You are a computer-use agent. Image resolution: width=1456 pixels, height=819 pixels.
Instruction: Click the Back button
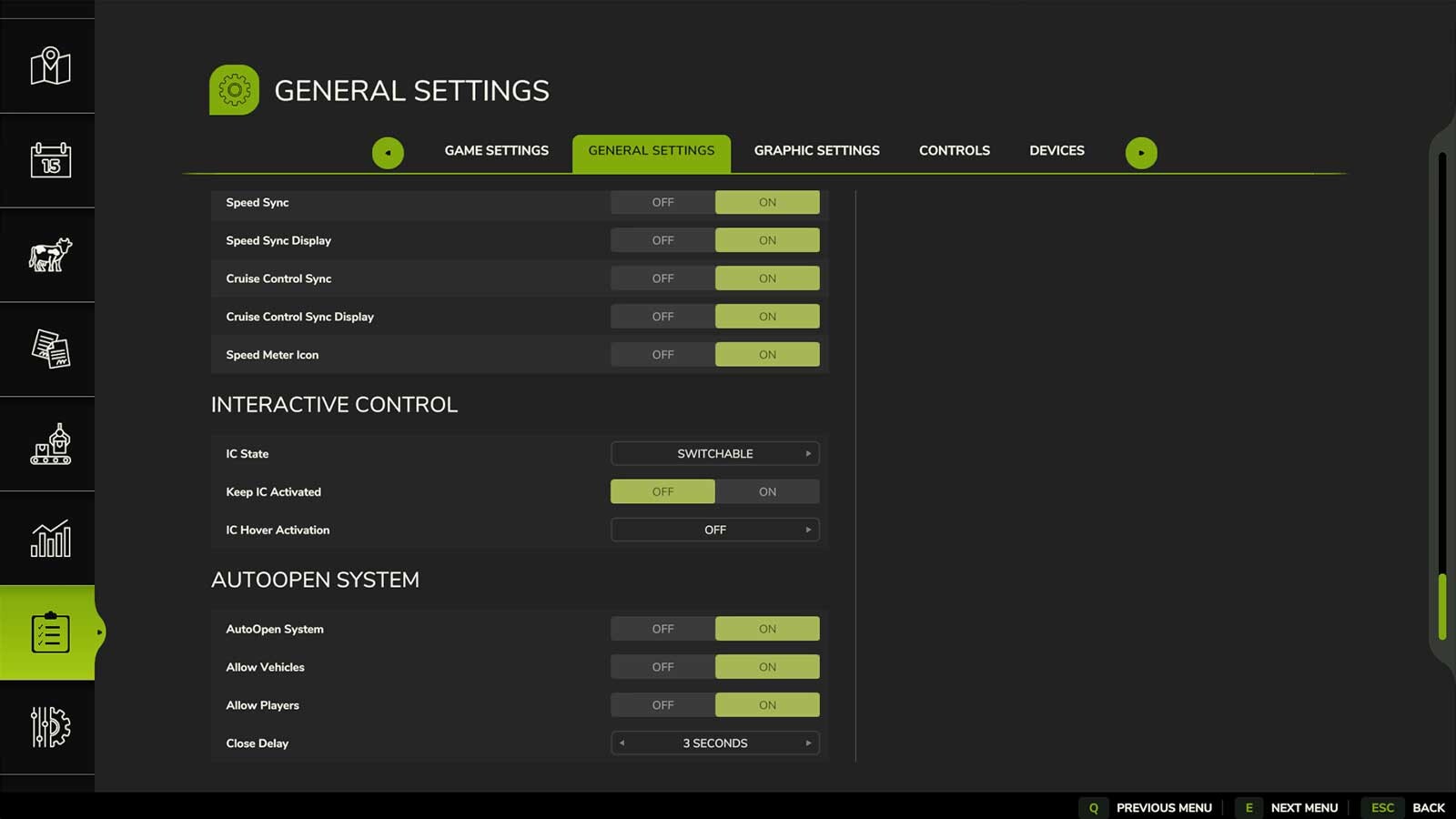pyautogui.click(x=1427, y=807)
